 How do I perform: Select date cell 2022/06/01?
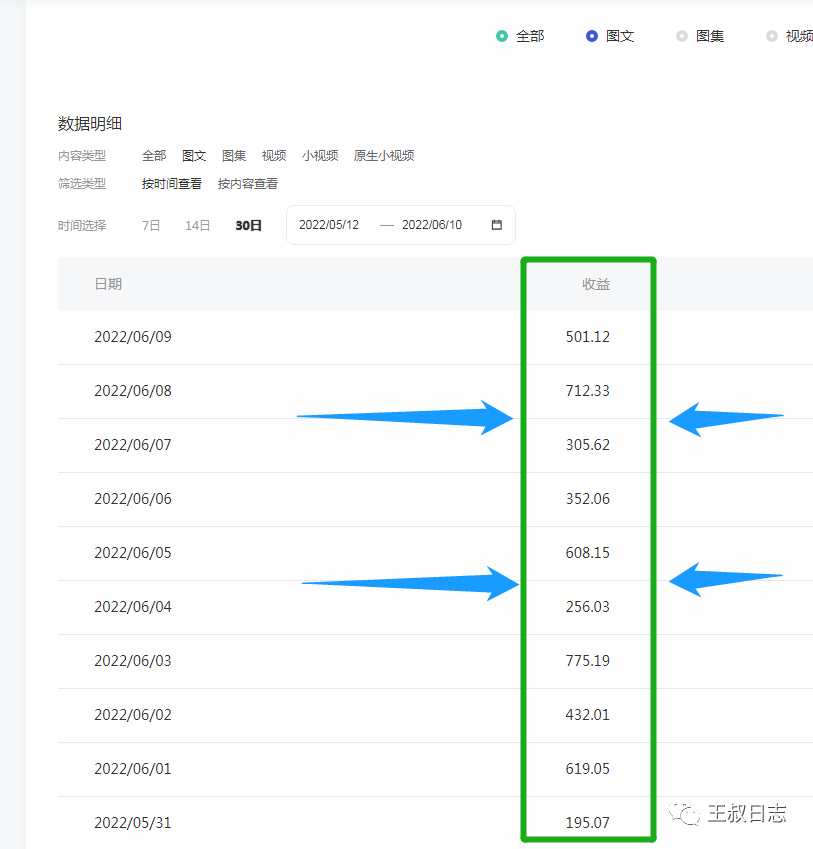point(133,769)
